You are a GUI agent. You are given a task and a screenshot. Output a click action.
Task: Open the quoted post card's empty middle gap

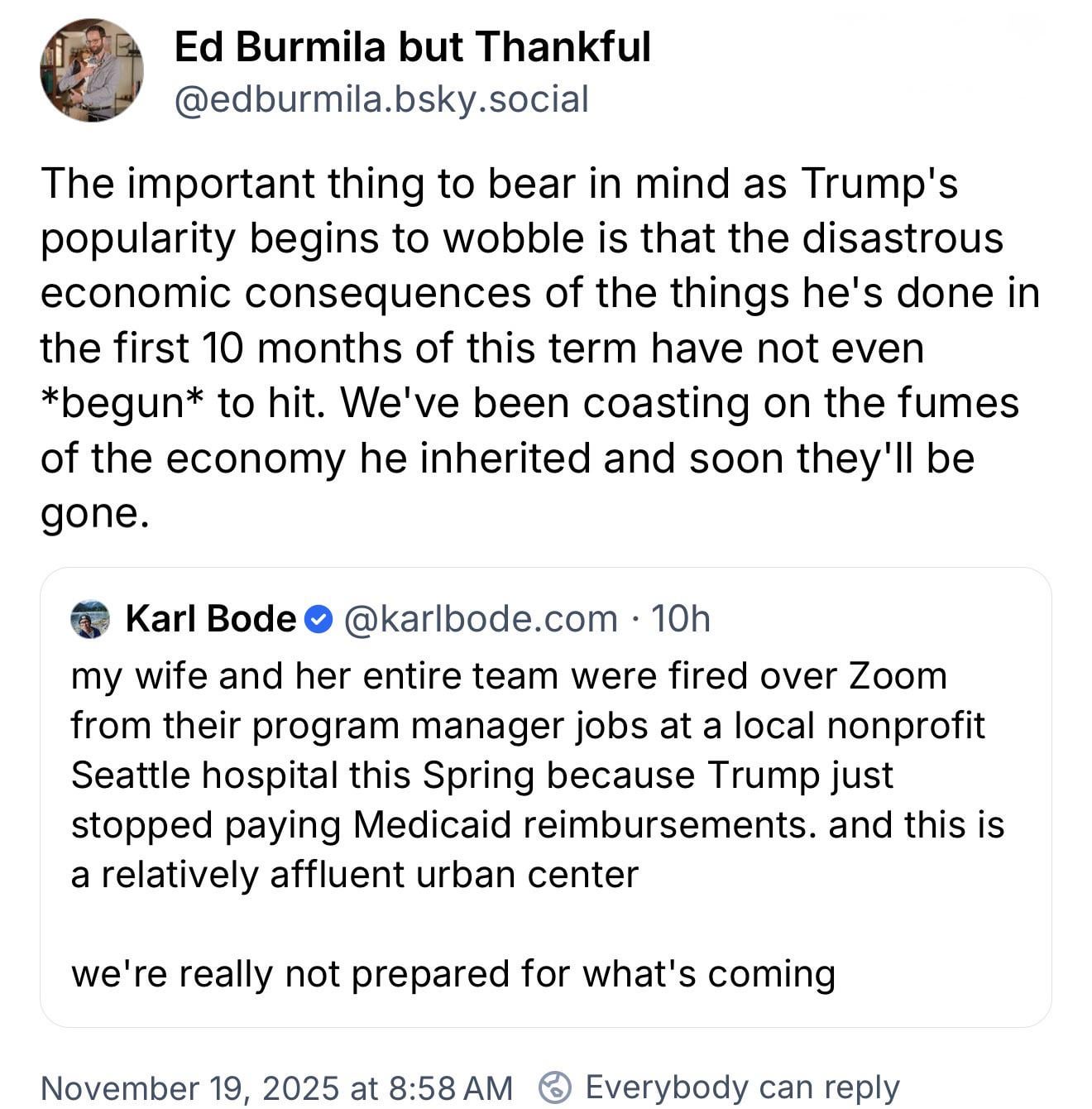[546, 924]
